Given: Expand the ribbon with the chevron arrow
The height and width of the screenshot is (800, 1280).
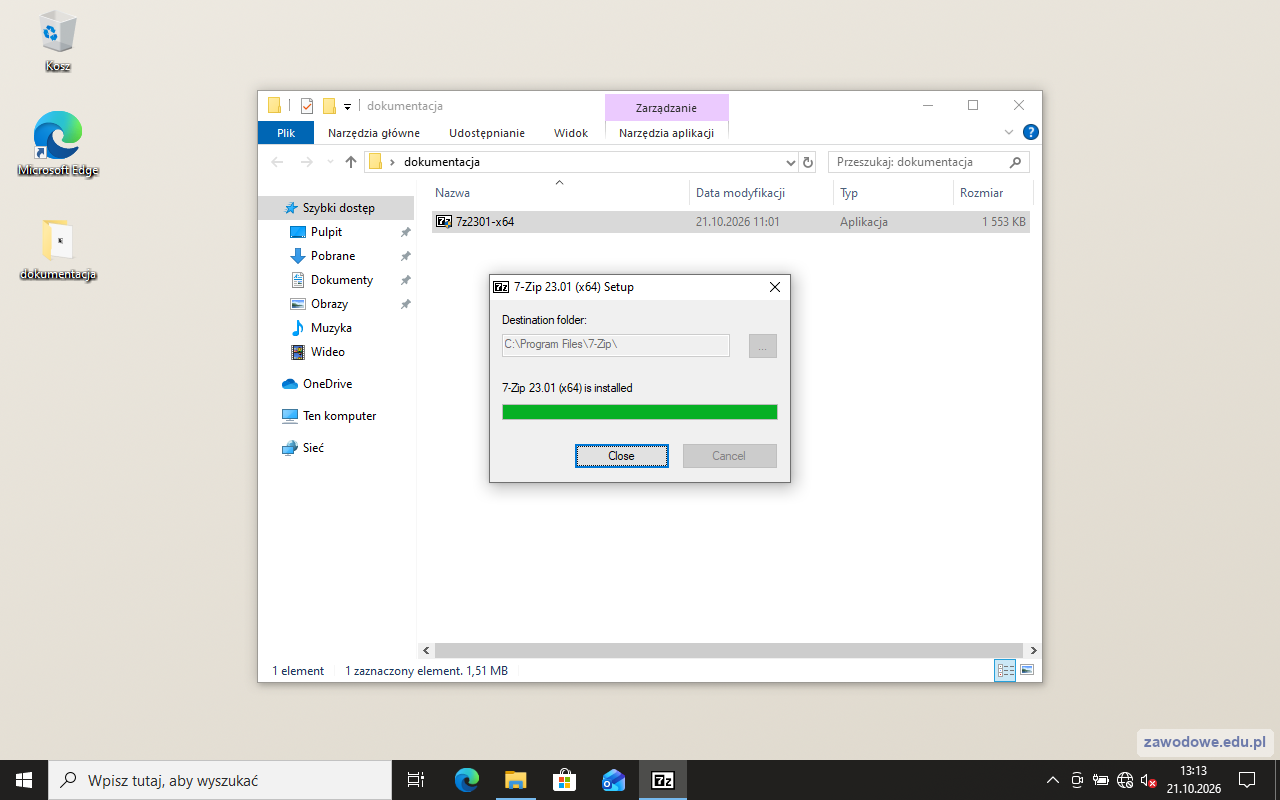Looking at the screenshot, I should tap(1009, 132).
